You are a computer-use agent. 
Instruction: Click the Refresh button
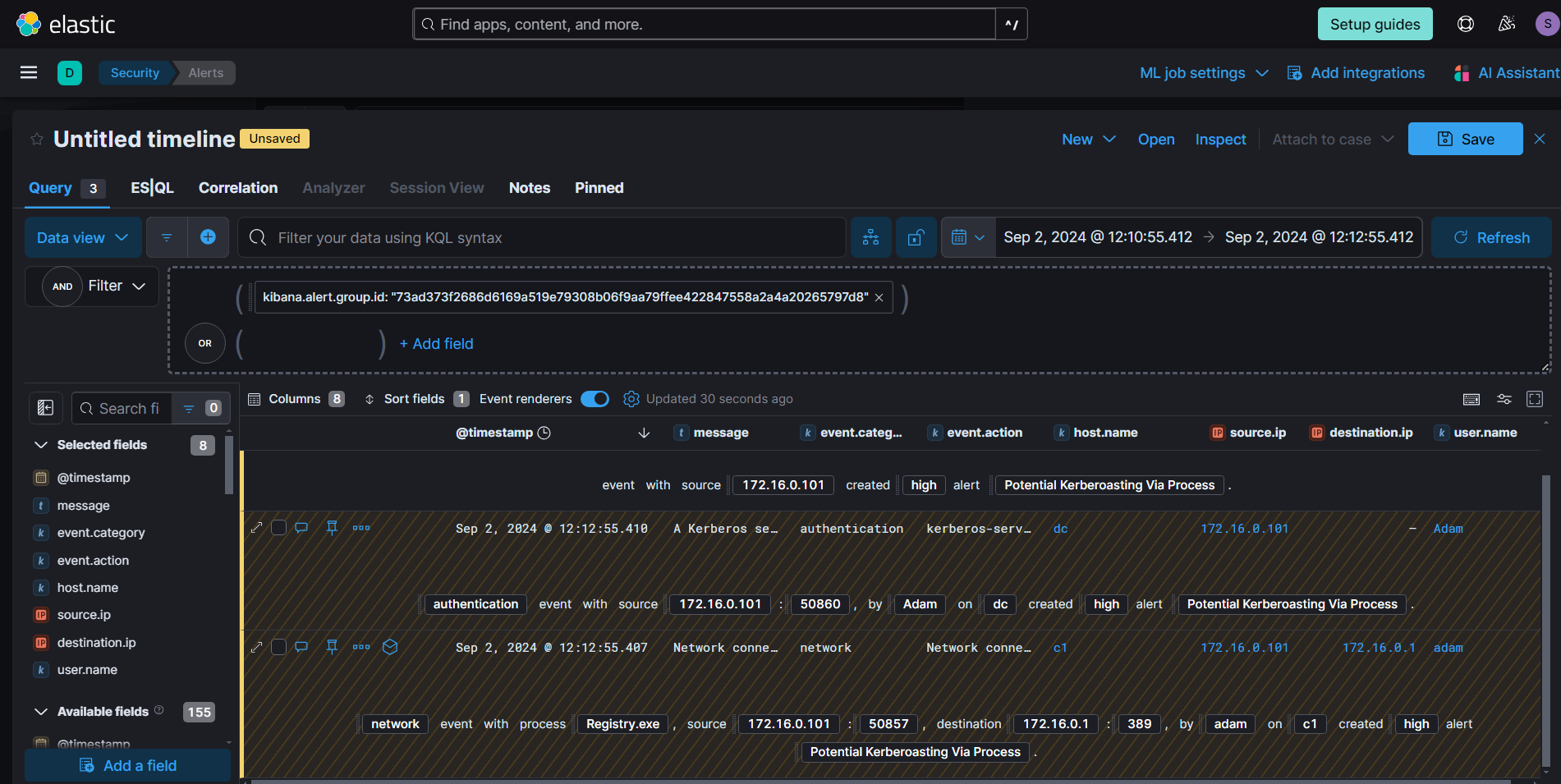point(1491,237)
